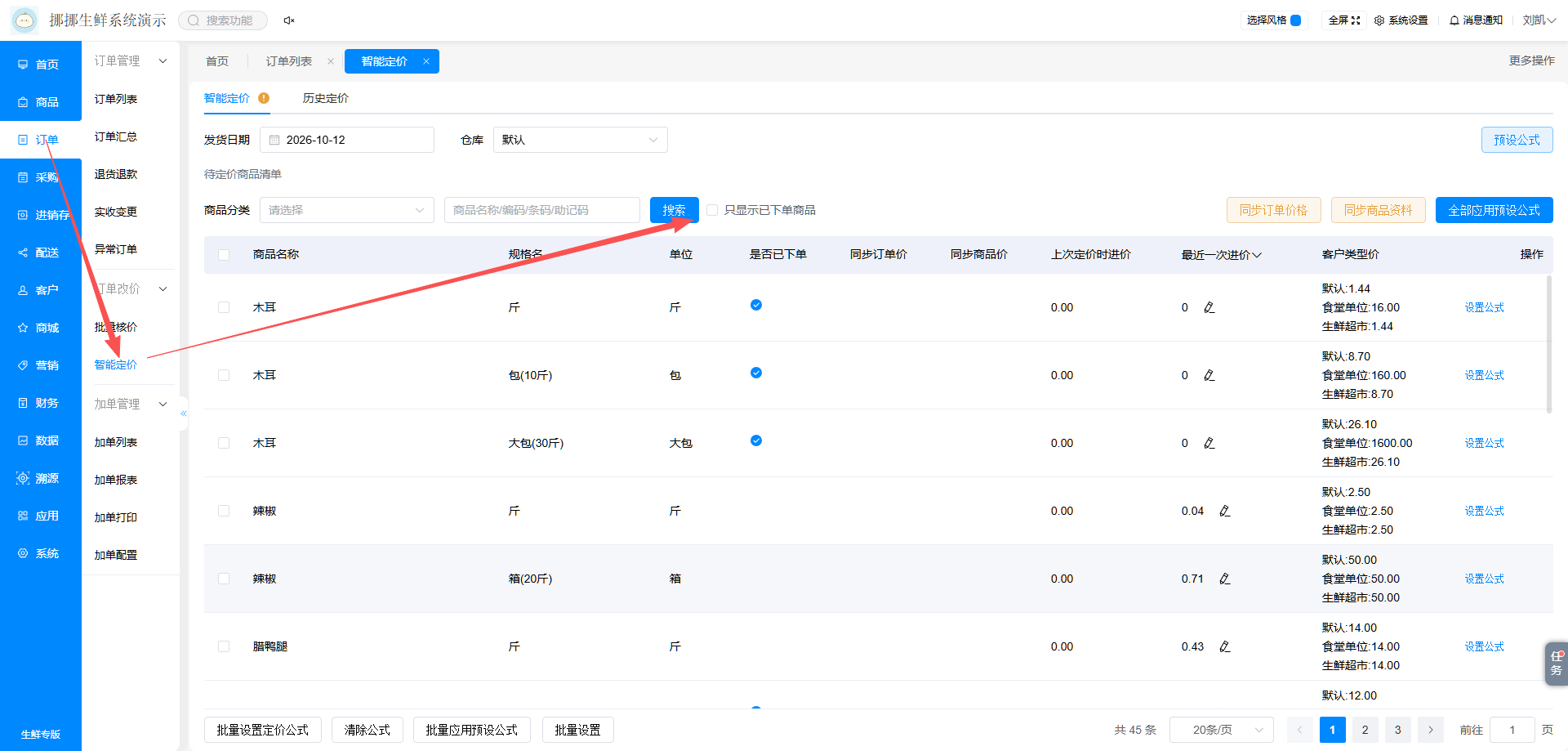Sort by 最近一次进价 column arrow
The height and width of the screenshot is (751, 1568).
[x=1257, y=255]
